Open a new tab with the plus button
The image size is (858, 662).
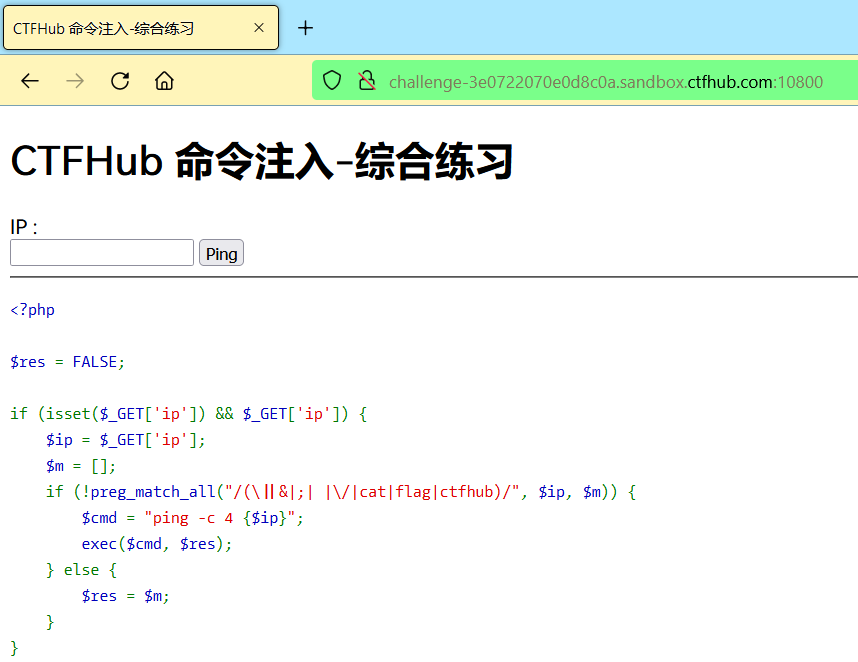point(305,28)
